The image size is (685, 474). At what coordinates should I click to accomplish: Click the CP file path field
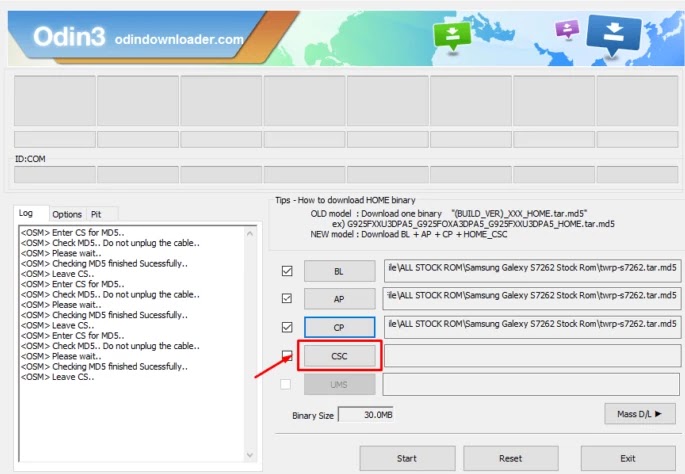pos(532,327)
